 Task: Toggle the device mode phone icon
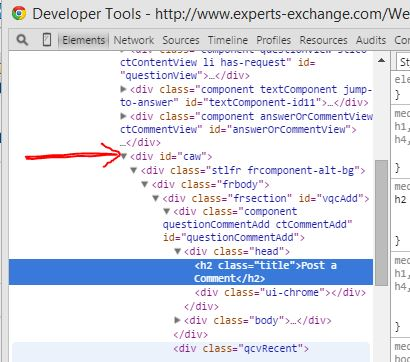pos(47,40)
